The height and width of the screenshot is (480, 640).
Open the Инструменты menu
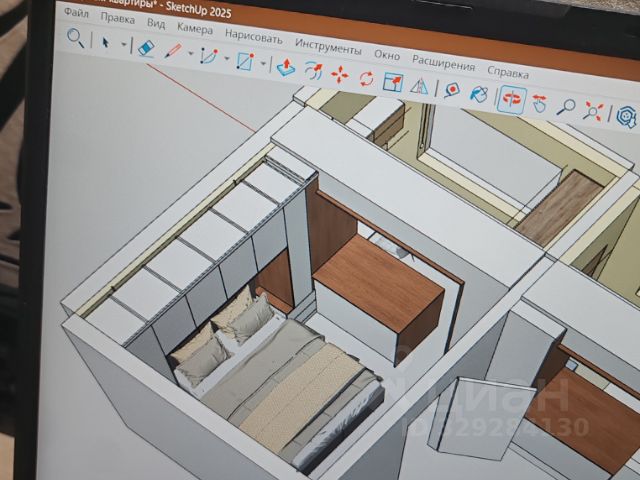coord(328,47)
